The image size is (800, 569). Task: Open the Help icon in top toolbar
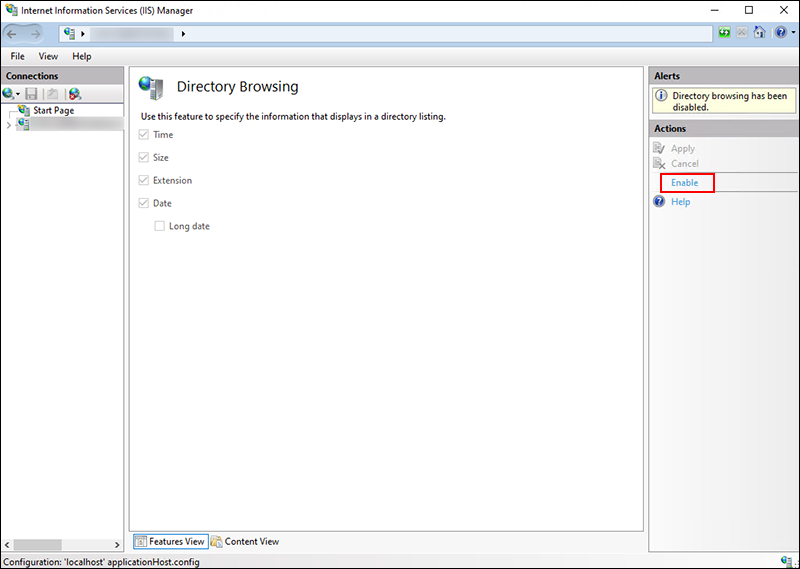pyautogui.click(x=781, y=33)
